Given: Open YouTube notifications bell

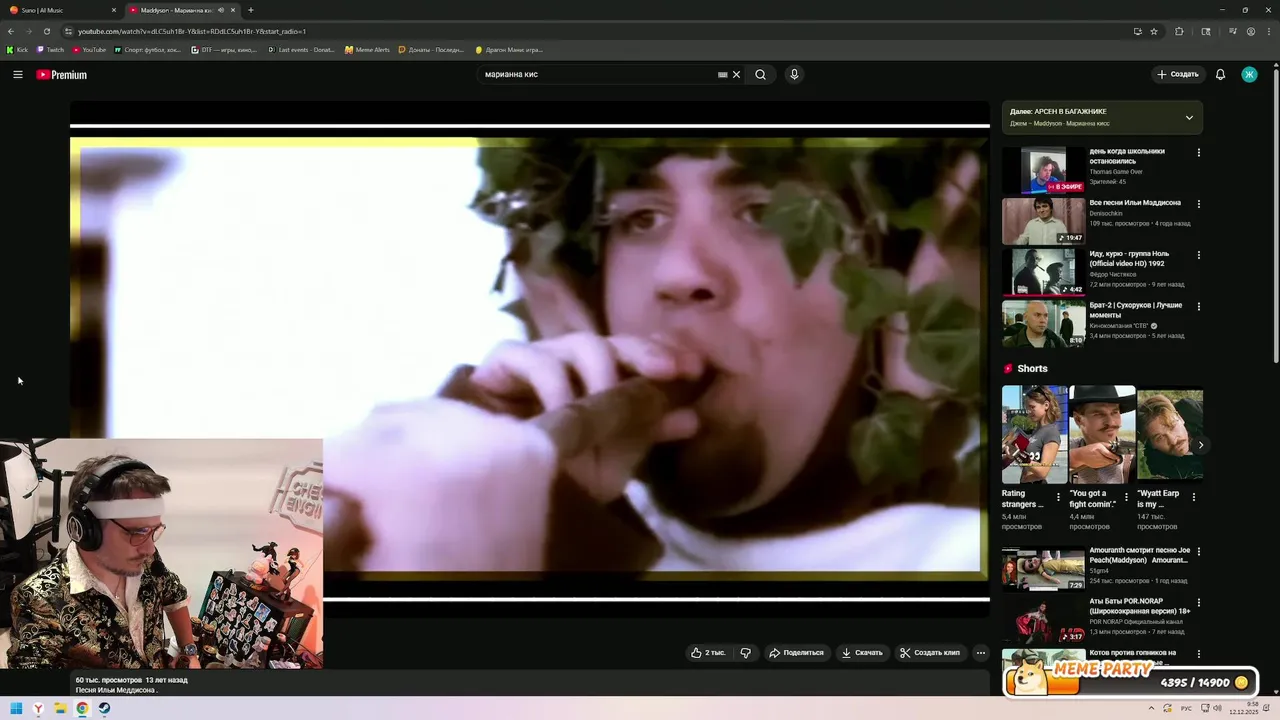Looking at the screenshot, I should click(x=1220, y=74).
